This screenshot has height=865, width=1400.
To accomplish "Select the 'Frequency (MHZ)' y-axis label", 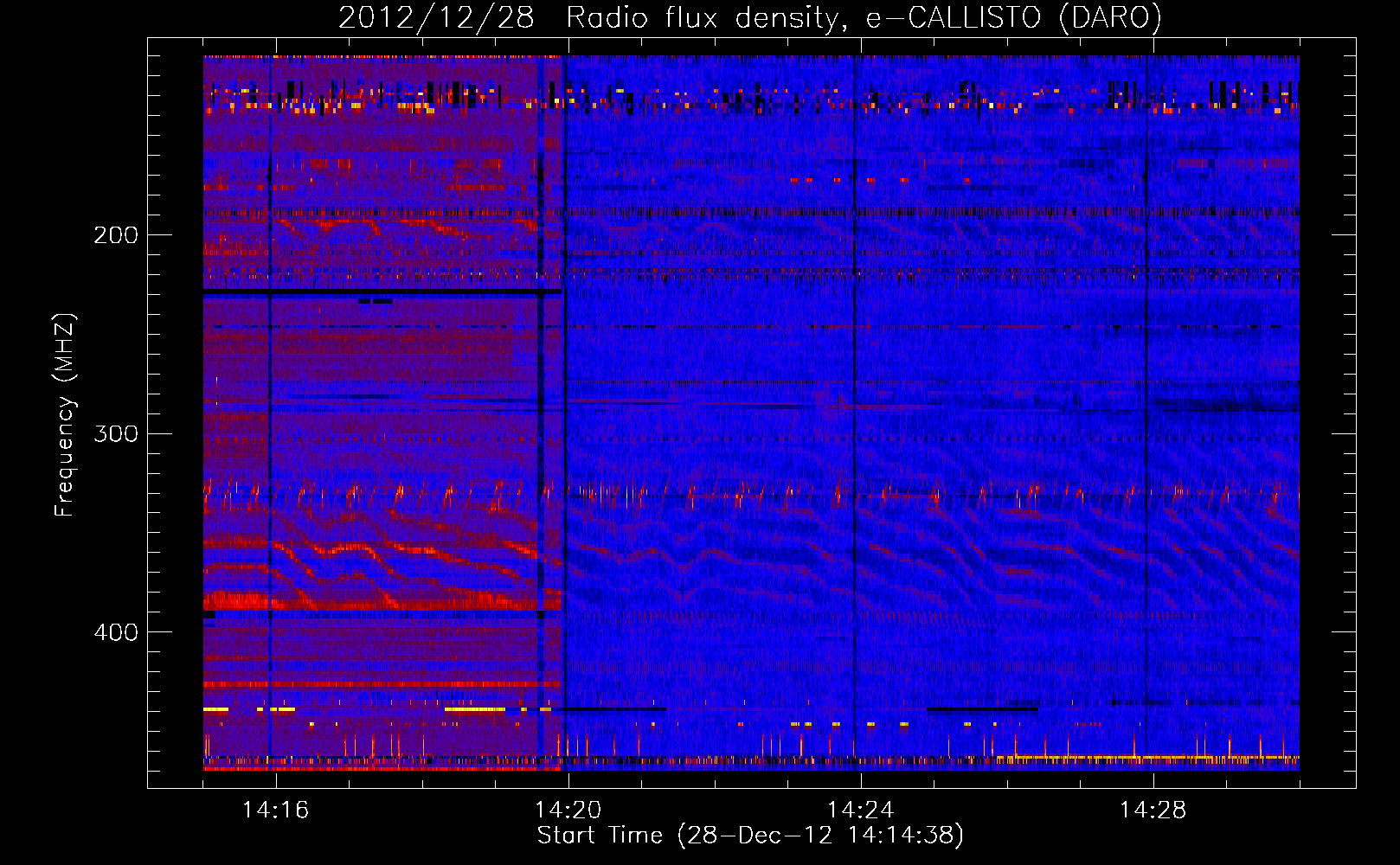I will tap(65, 415).
